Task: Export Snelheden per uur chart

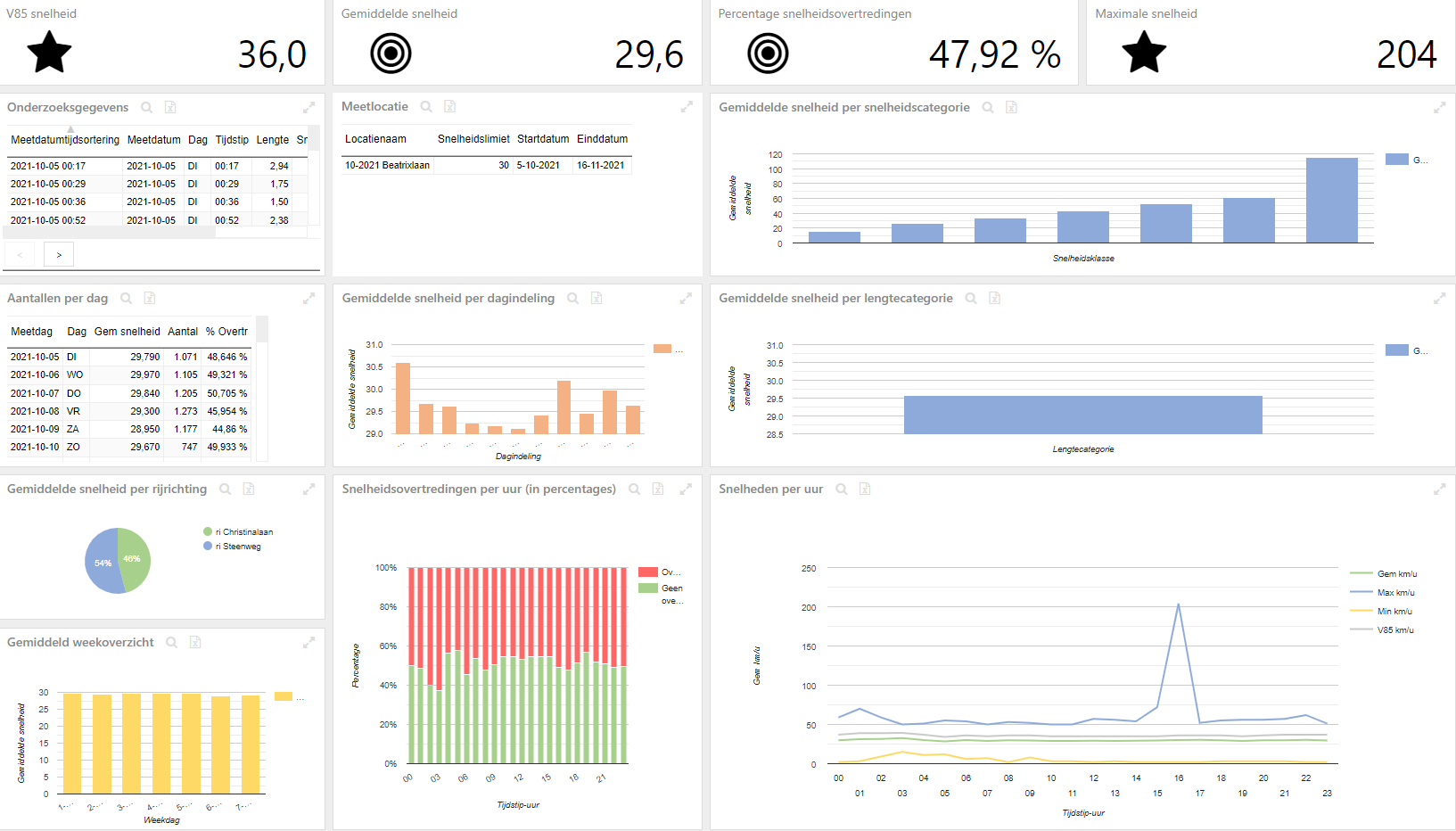Action: [x=865, y=489]
